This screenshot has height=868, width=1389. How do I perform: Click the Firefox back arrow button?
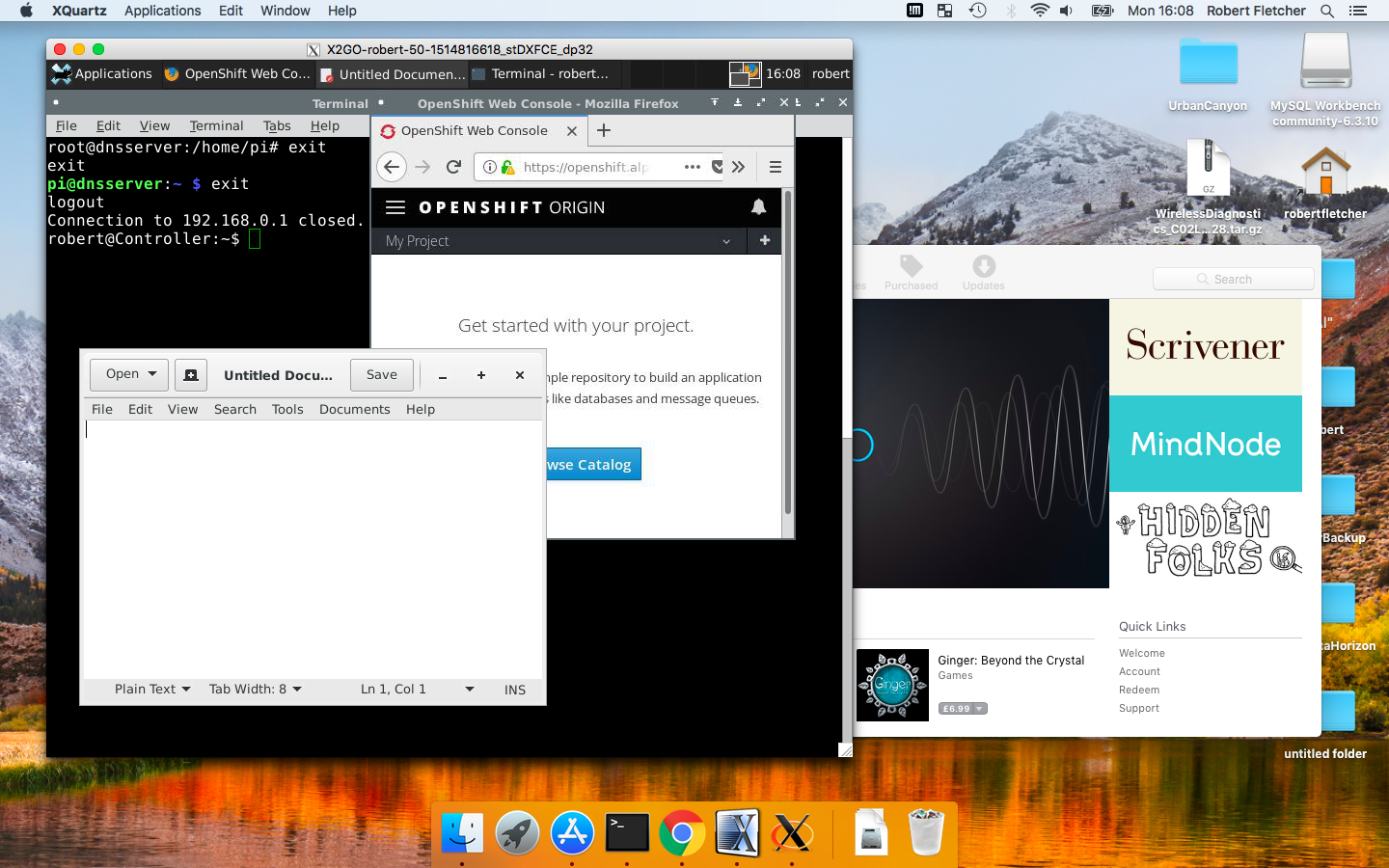pos(391,167)
